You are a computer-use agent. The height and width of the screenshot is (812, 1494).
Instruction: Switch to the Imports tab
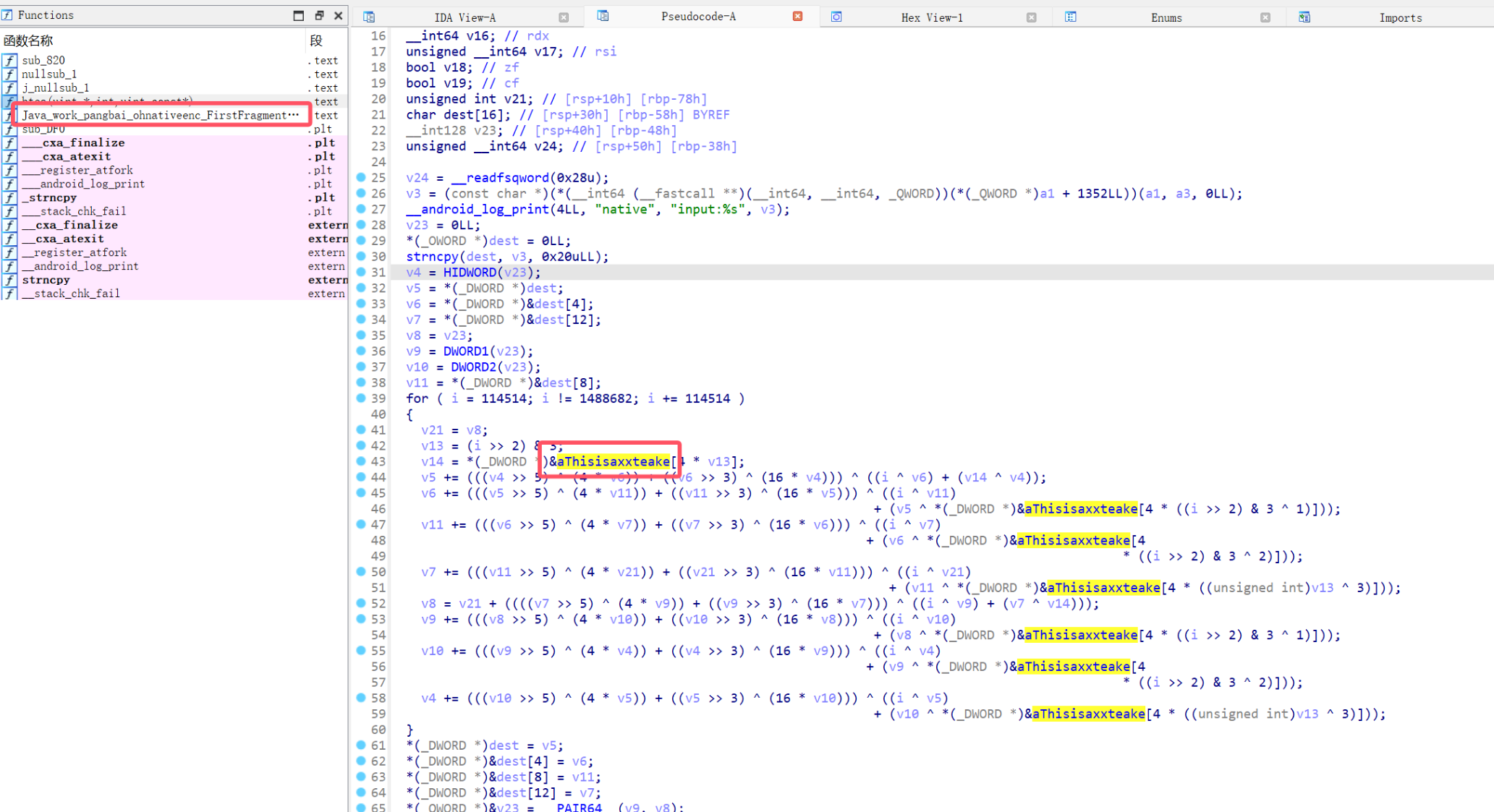pos(1400,17)
